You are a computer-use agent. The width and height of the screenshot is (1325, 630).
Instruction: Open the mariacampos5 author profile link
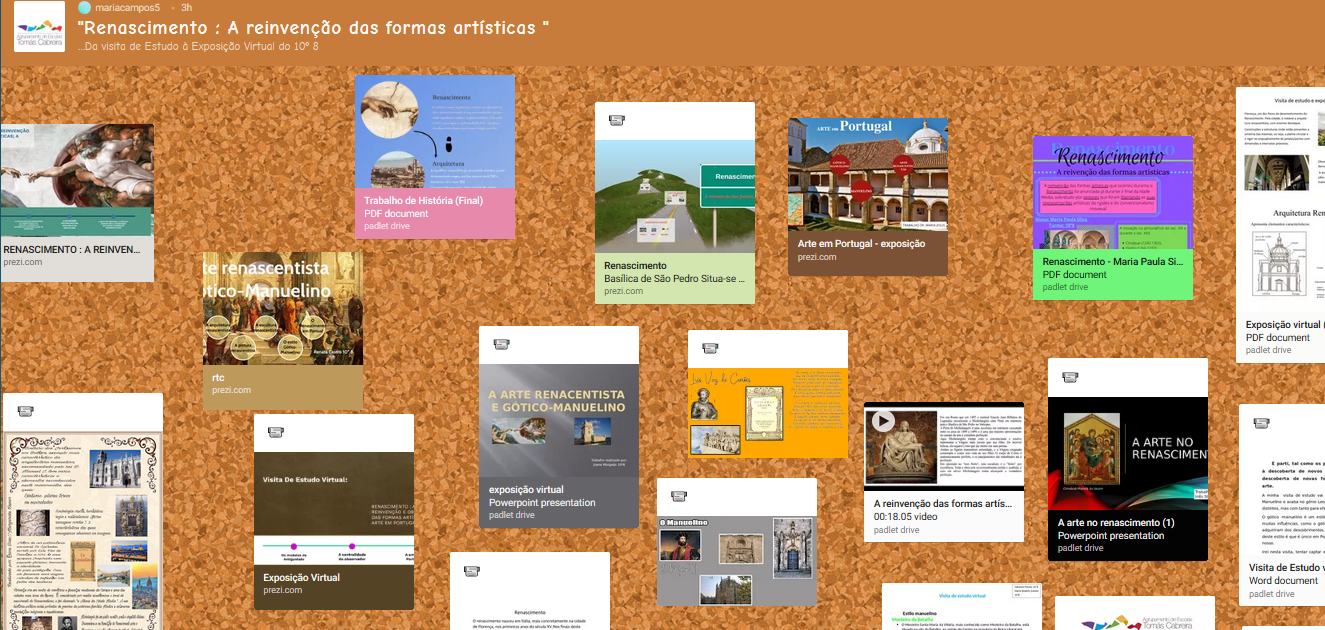[126, 8]
